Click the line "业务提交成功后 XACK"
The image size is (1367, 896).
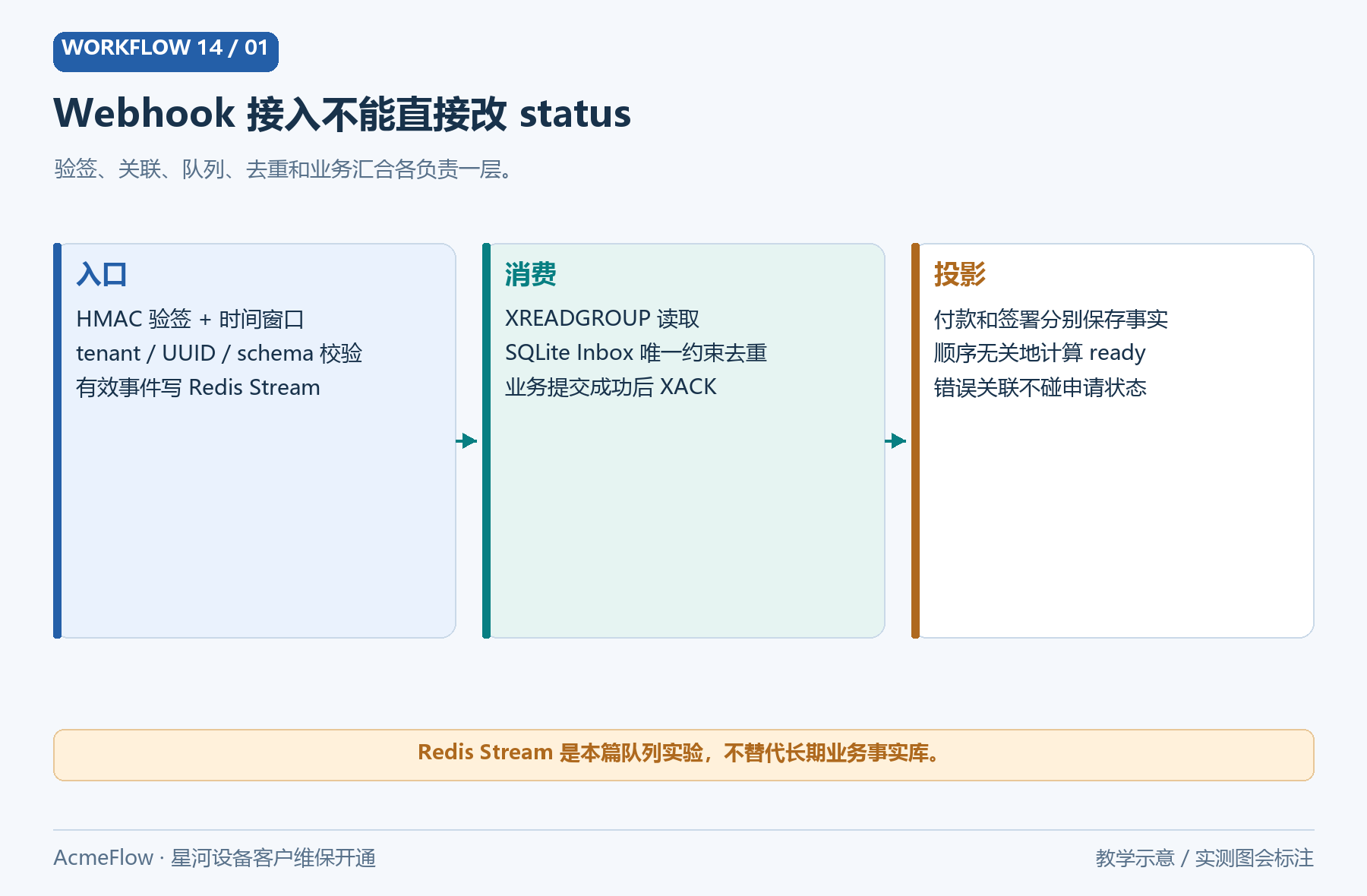tap(611, 386)
